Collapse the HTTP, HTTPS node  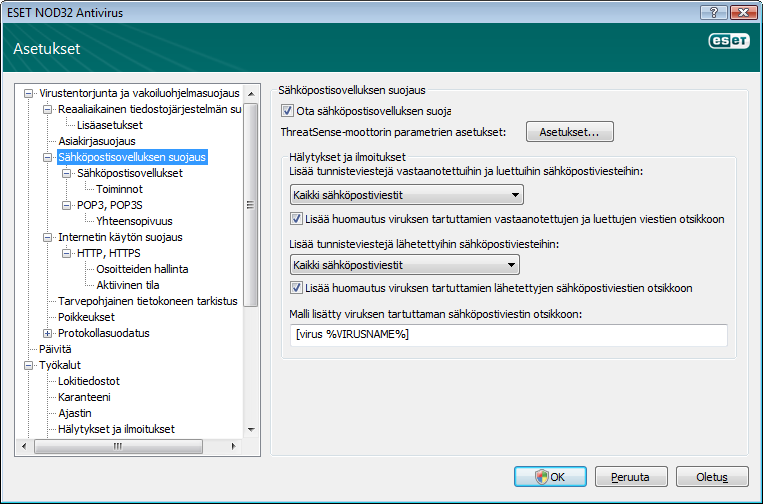click(x=66, y=253)
